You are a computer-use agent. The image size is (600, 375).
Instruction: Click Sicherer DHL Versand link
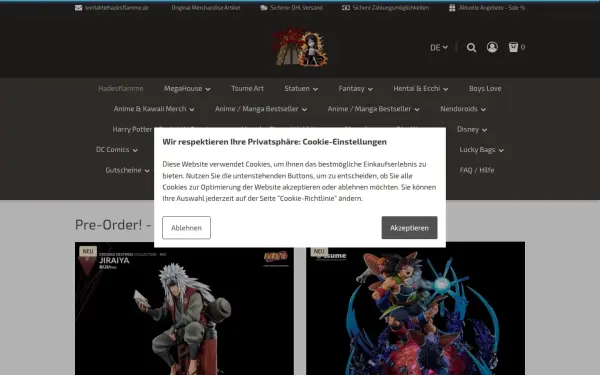(296, 8)
